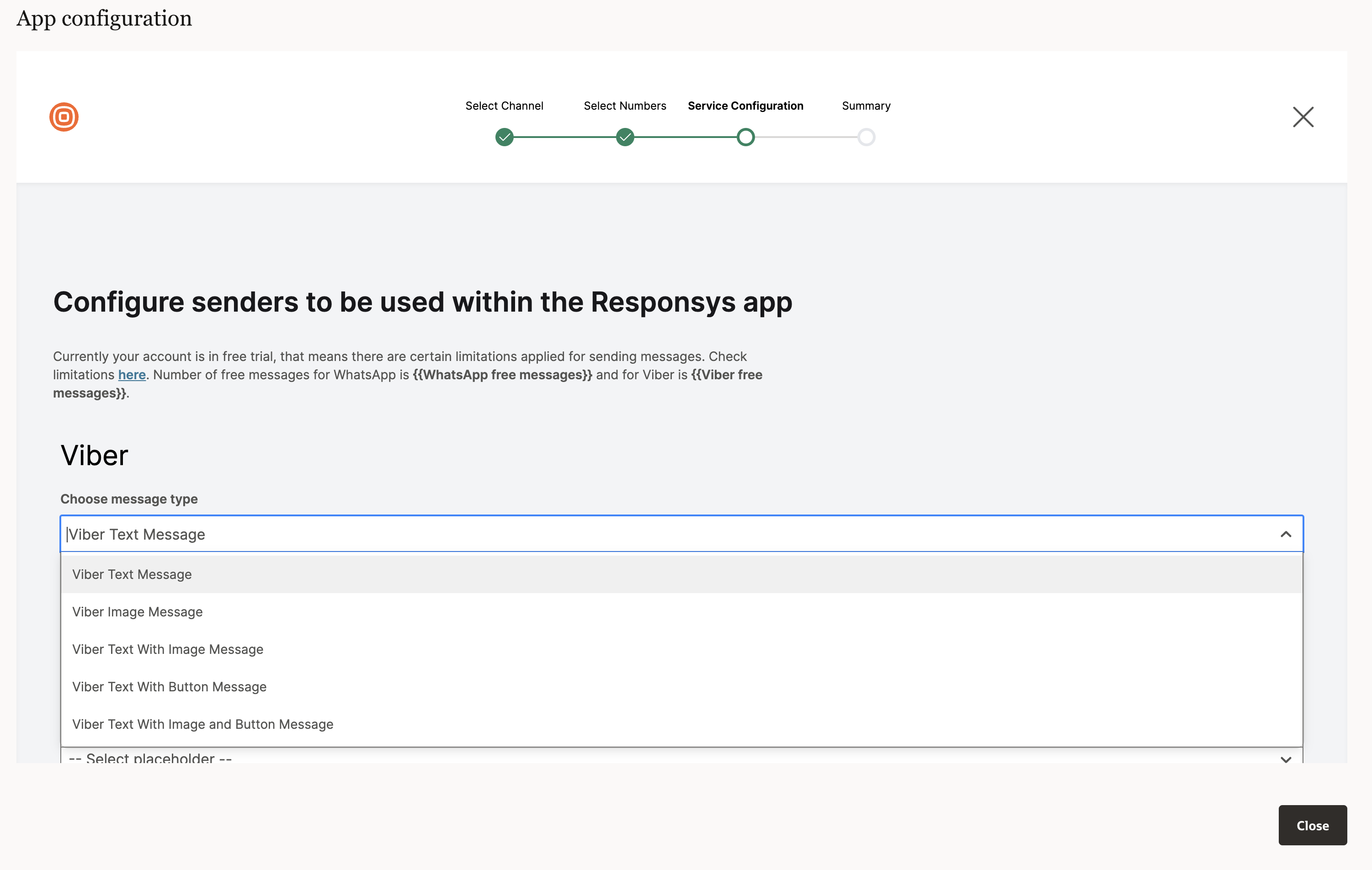Click the Select Channel step label
Screen dimensions: 1372x870
(x=504, y=106)
